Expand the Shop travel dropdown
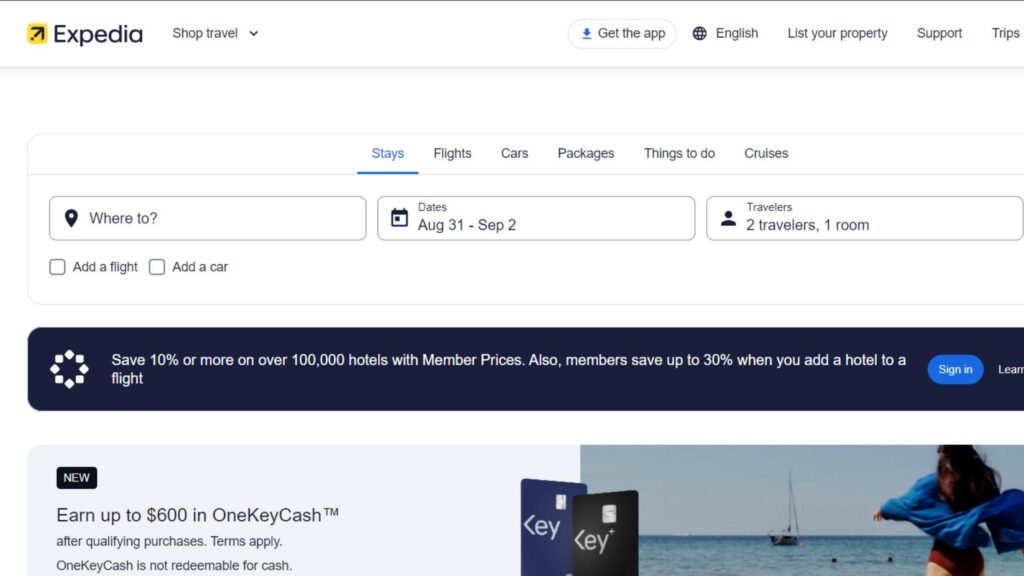The width and height of the screenshot is (1024, 576). click(215, 32)
